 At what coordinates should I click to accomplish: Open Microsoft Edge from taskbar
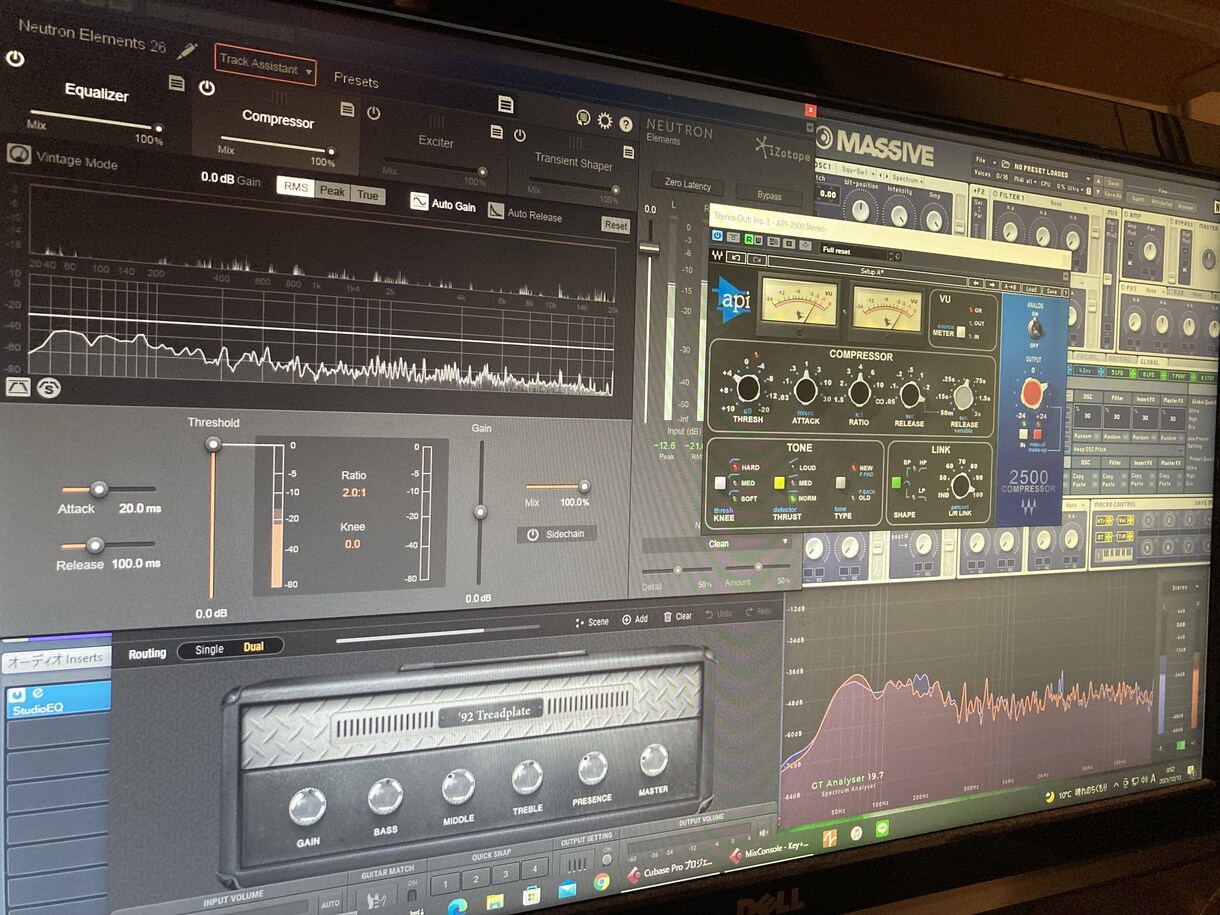click(x=458, y=907)
